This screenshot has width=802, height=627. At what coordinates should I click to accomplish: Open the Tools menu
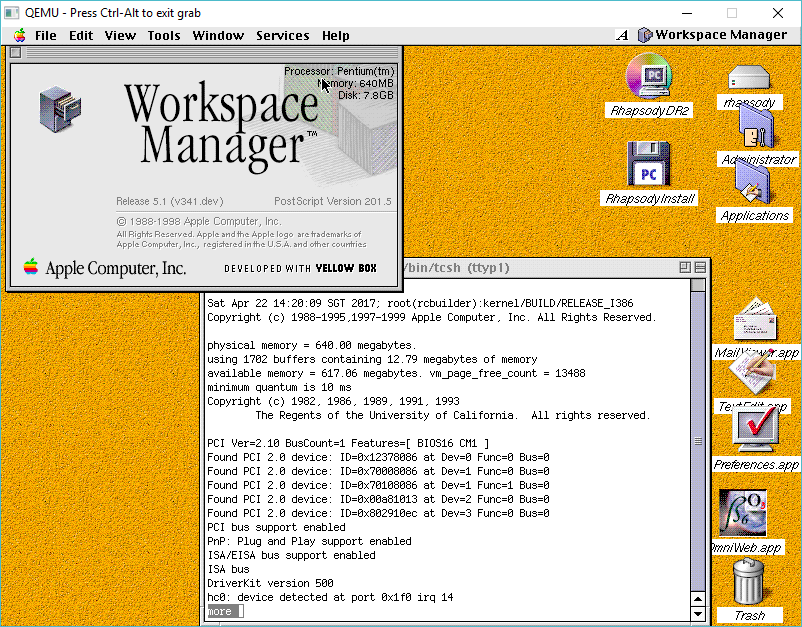click(164, 35)
